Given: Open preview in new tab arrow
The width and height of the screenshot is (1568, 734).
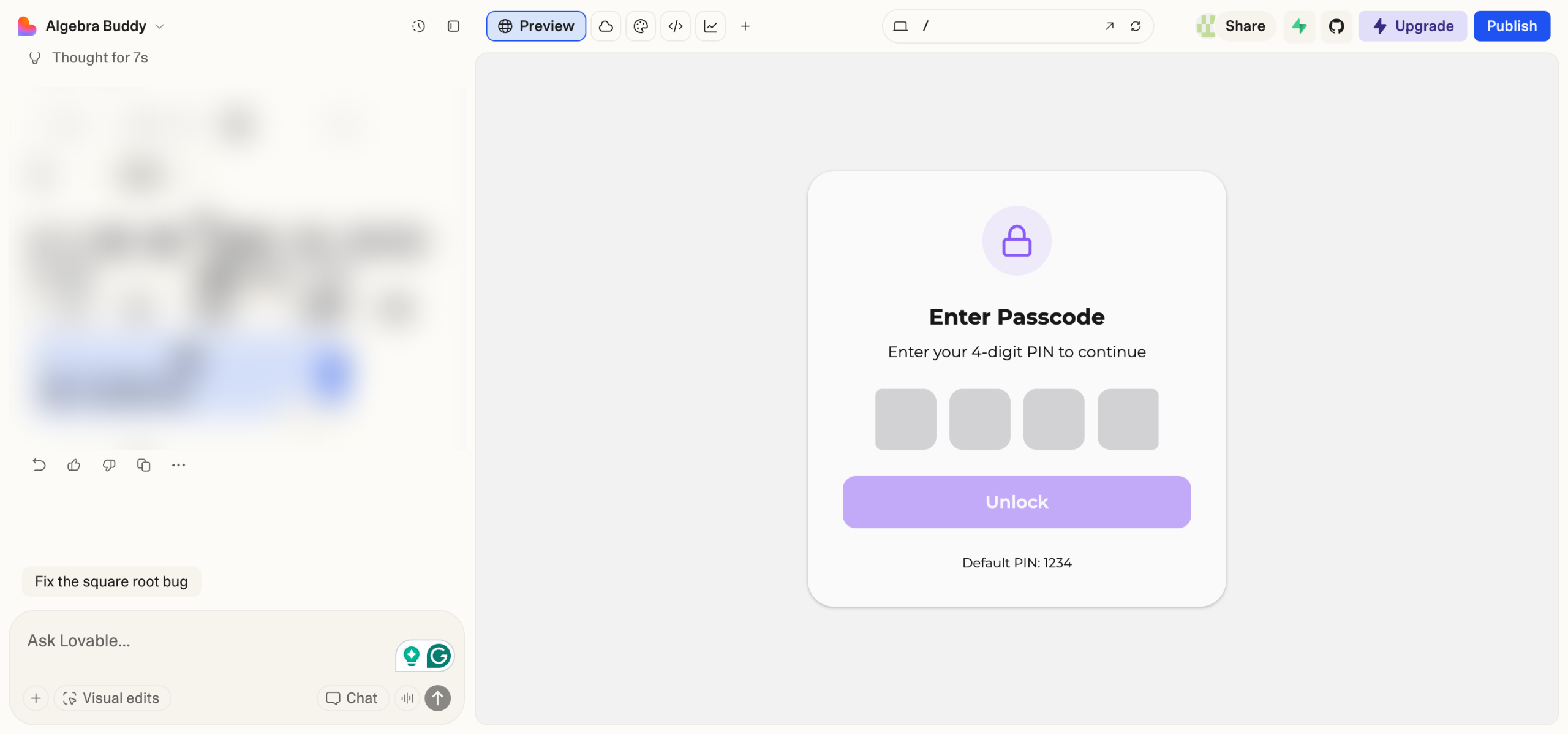Looking at the screenshot, I should tap(1109, 26).
